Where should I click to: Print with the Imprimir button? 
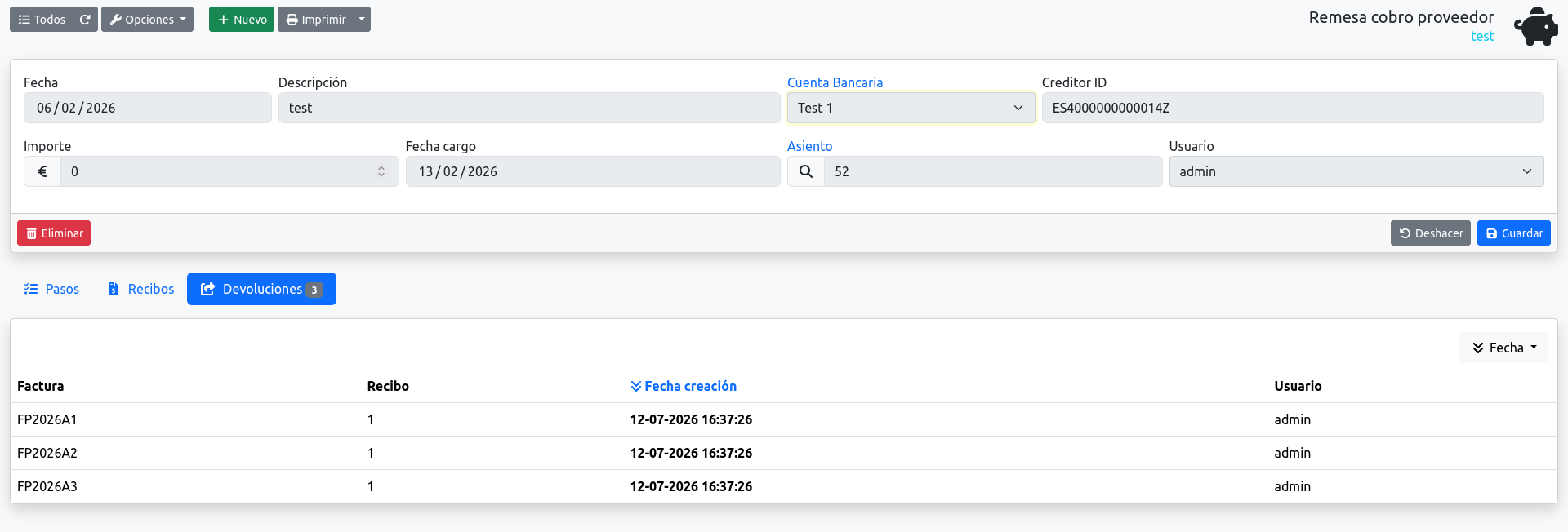315,20
